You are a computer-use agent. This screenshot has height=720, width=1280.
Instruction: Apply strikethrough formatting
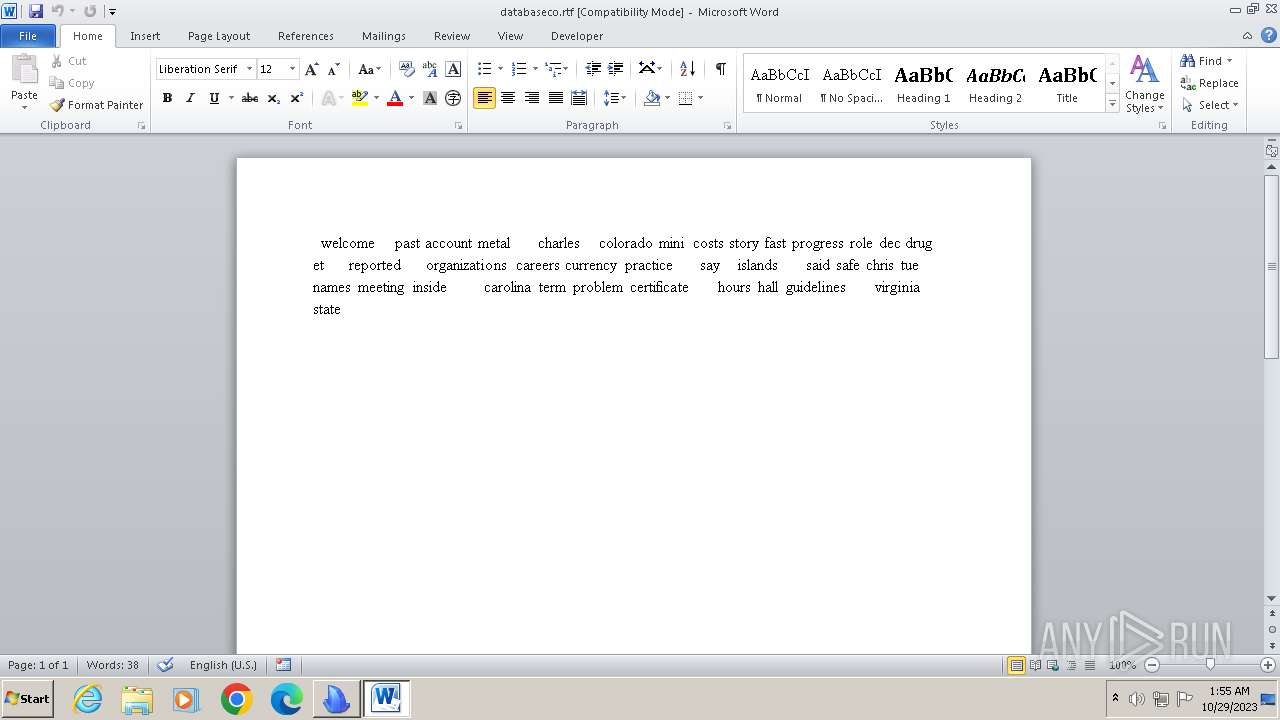[x=250, y=98]
